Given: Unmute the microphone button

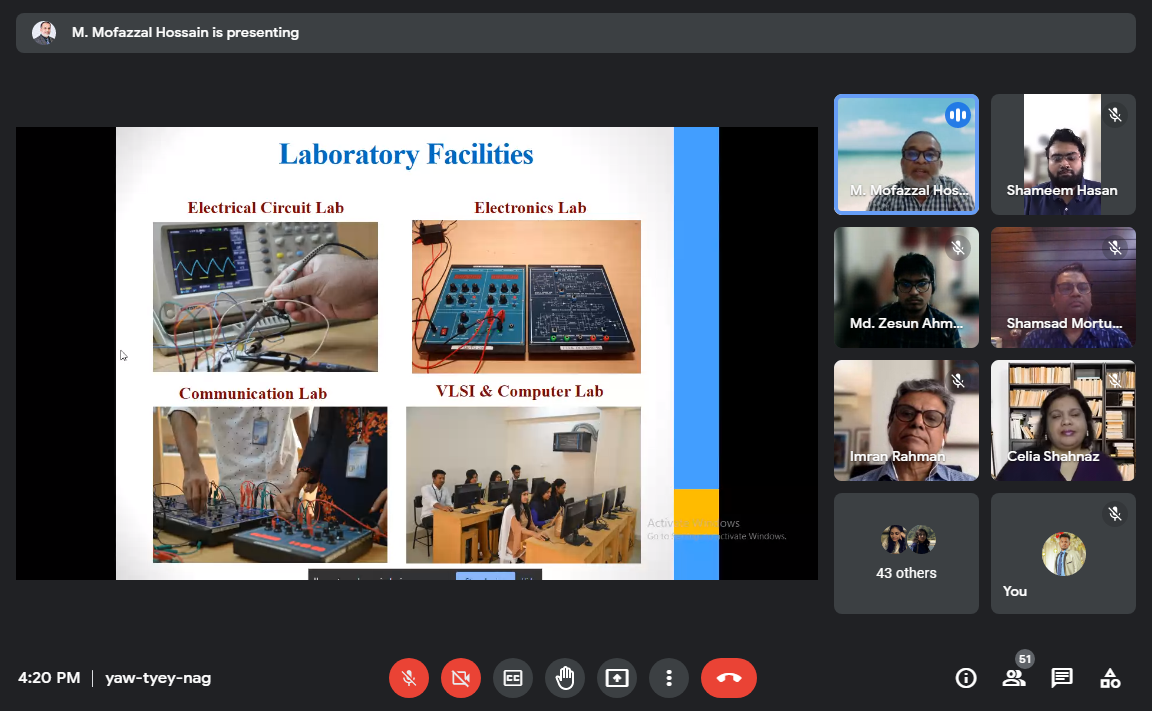Looking at the screenshot, I should 409,678.
